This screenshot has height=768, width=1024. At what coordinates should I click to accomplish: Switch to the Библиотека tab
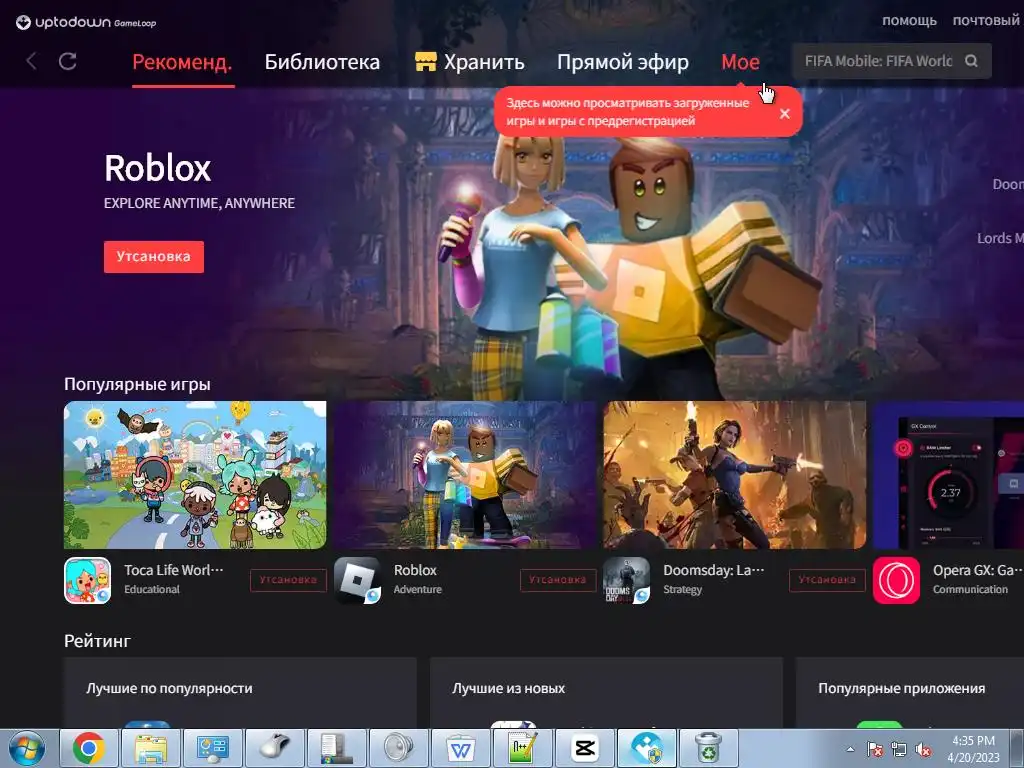[322, 62]
